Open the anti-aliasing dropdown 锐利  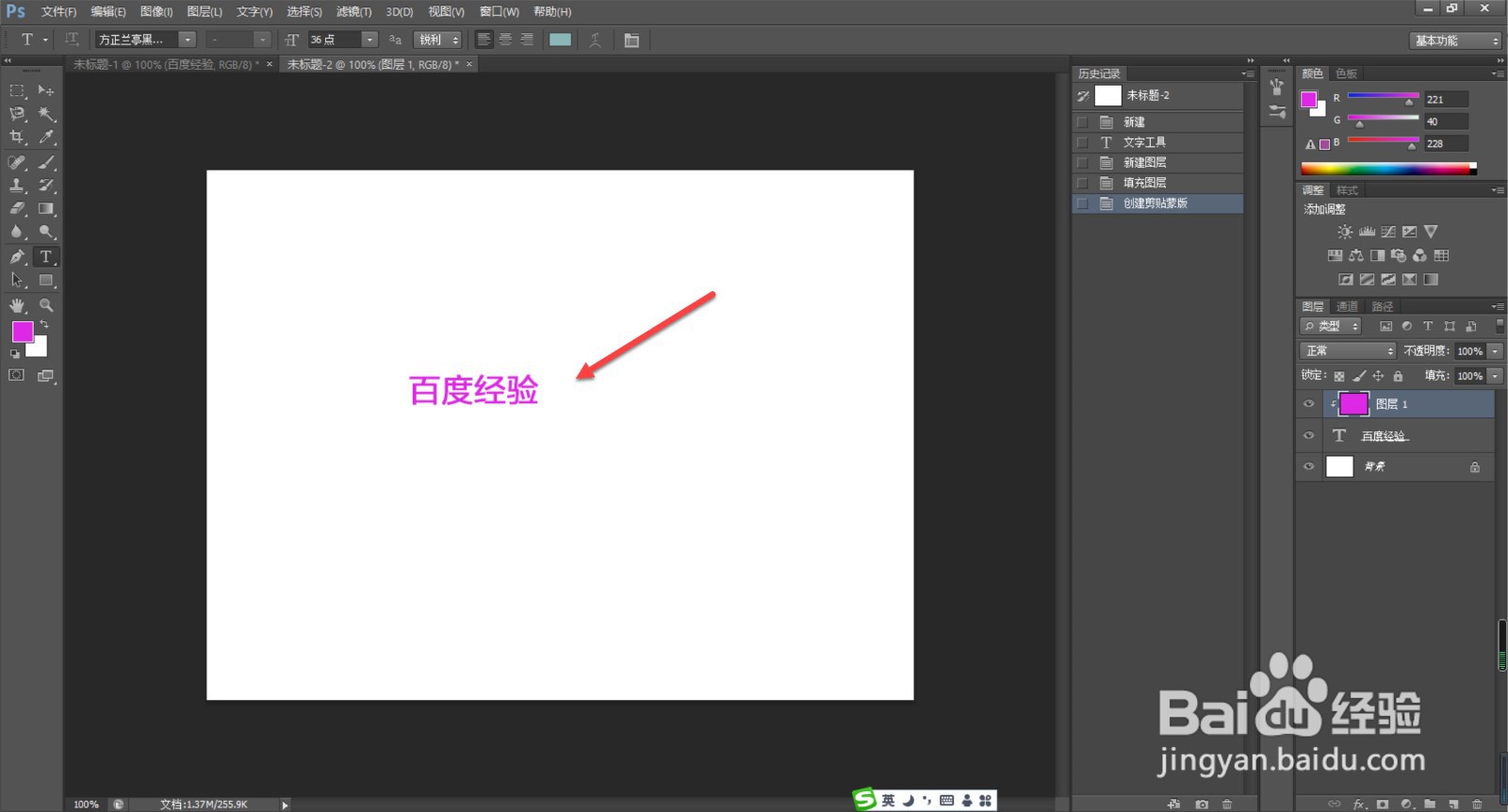point(439,40)
